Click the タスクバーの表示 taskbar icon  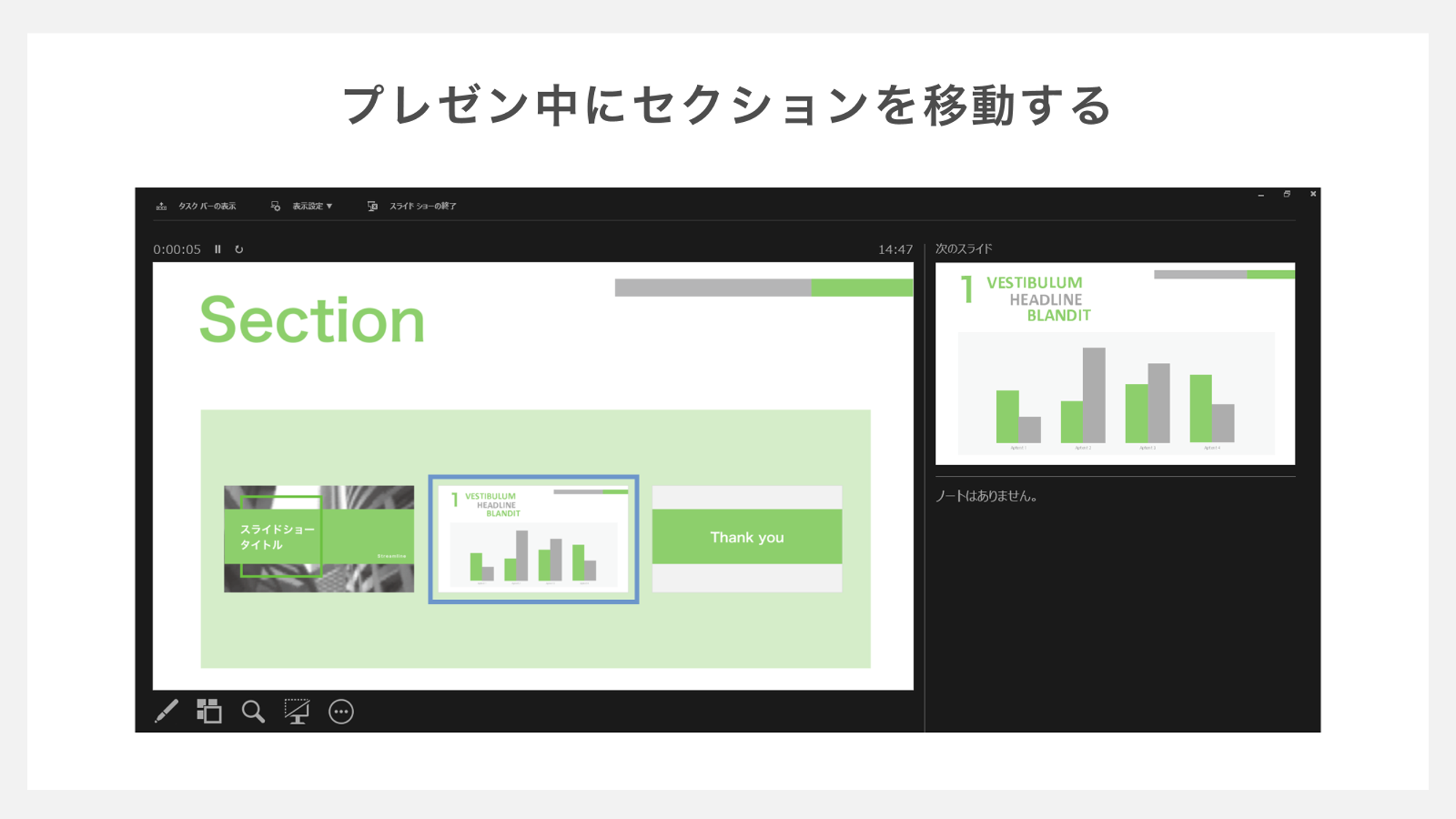(161, 205)
